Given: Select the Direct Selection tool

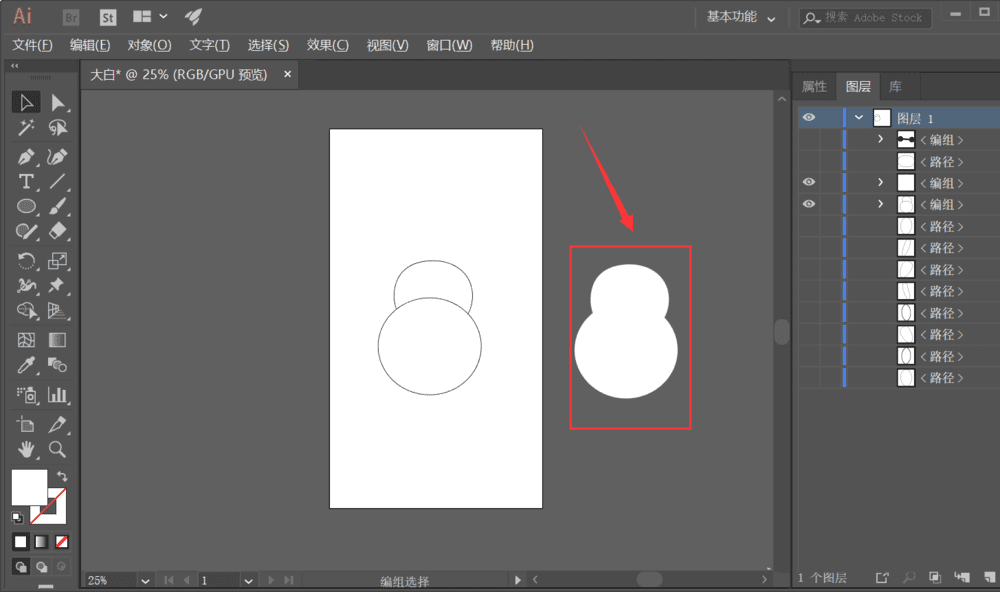Looking at the screenshot, I should click(57, 102).
